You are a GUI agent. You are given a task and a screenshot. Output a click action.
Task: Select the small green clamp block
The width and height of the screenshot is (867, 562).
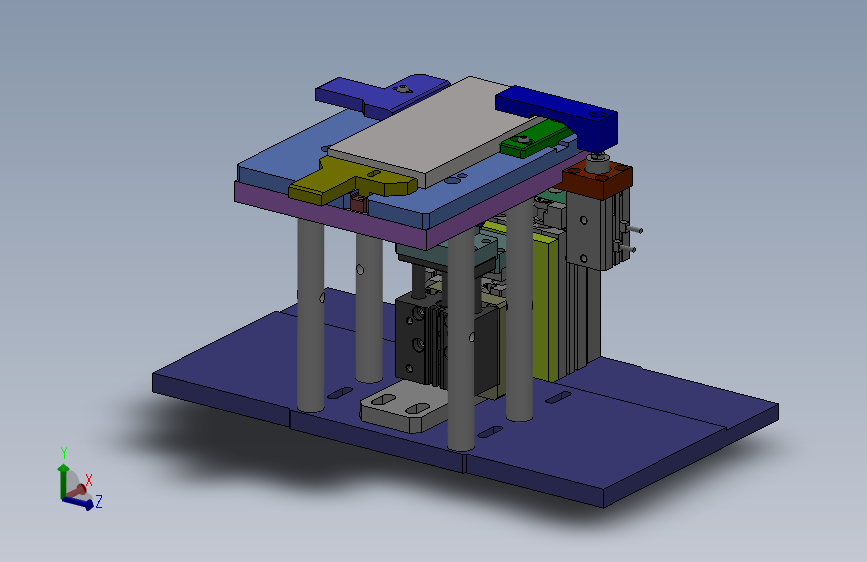534,137
